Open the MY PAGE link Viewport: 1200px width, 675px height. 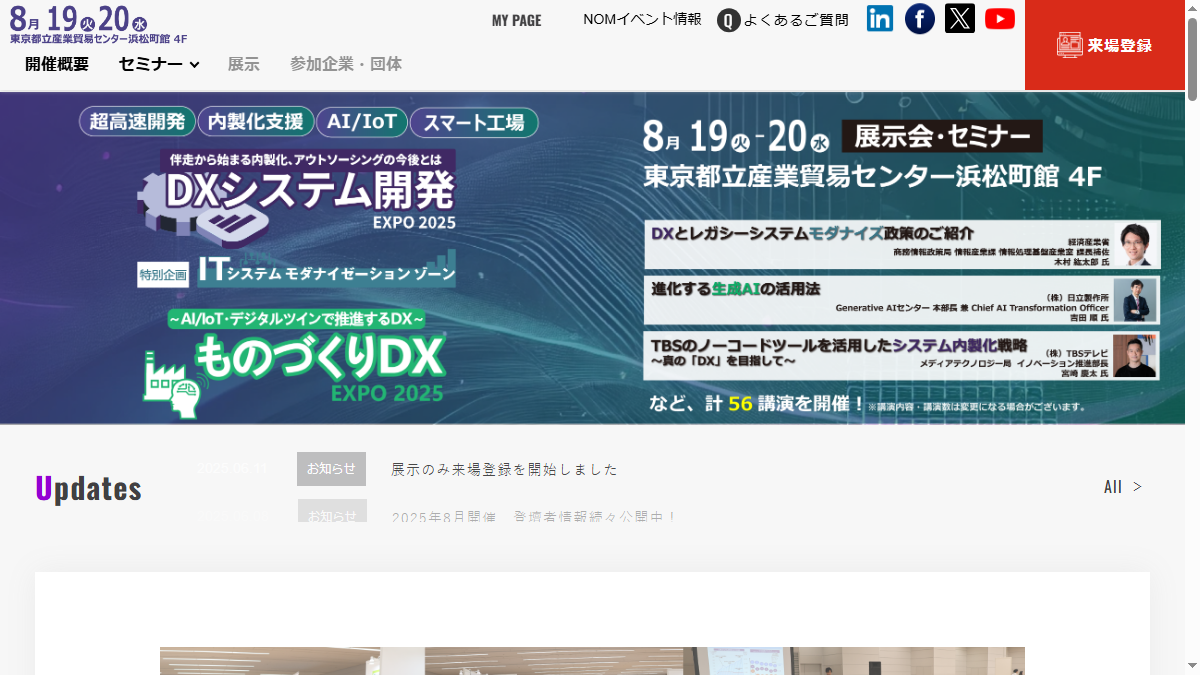(x=517, y=20)
